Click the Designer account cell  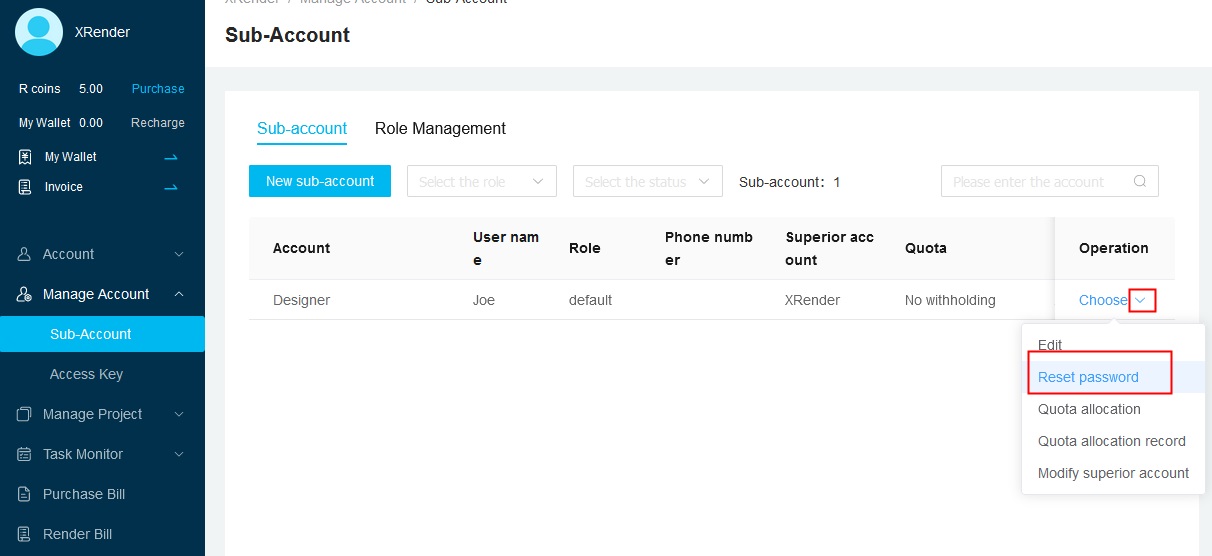coord(301,300)
